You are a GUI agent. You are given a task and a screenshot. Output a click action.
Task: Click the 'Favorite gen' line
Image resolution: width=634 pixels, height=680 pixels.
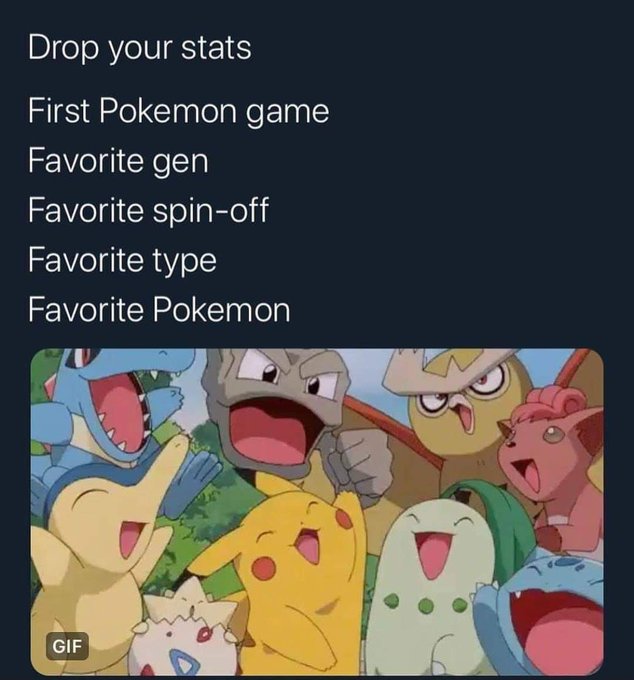pos(118,162)
